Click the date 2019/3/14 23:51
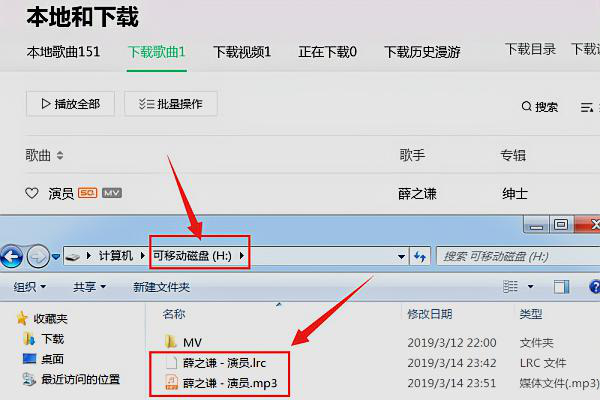 452,383
